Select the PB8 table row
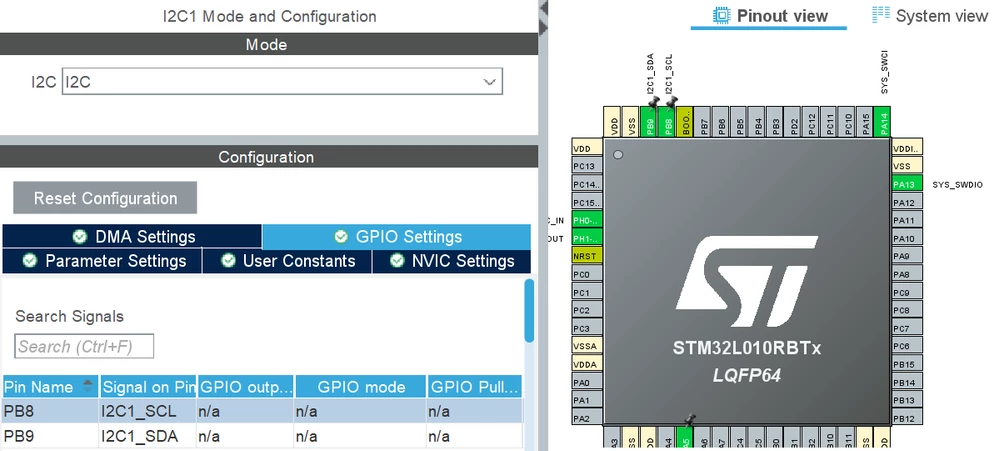The height and width of the screenshot is (451, 999). click(262, 411)
